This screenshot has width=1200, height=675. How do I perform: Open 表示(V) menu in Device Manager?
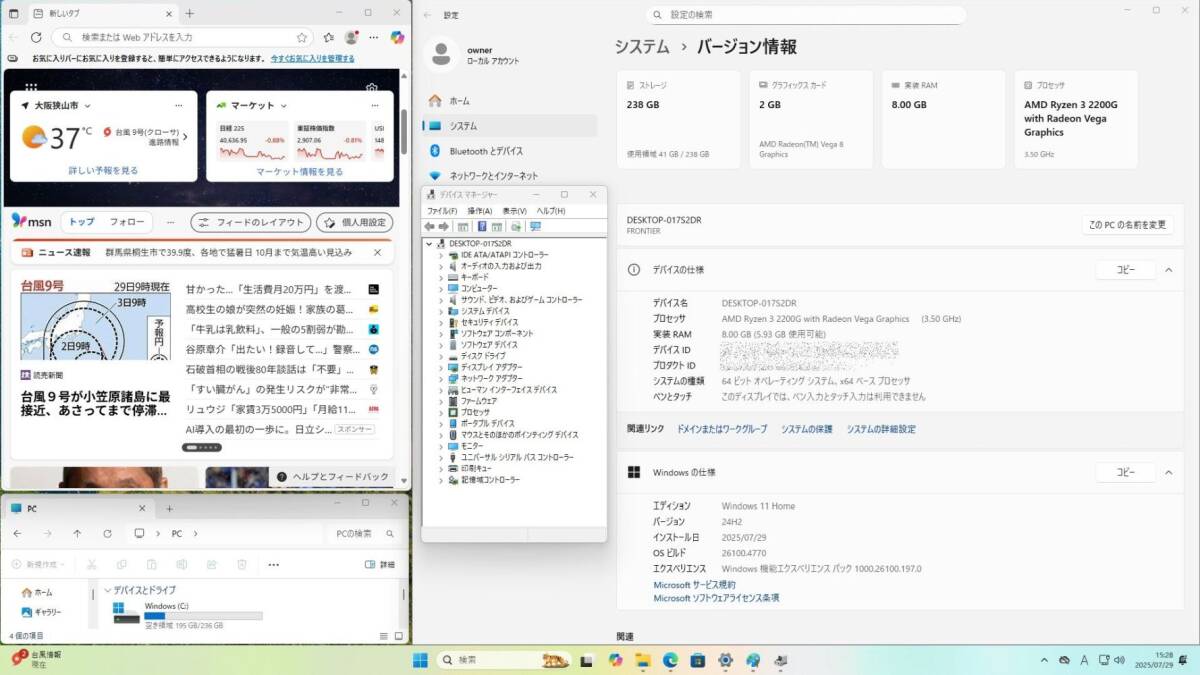click(515, 211)
